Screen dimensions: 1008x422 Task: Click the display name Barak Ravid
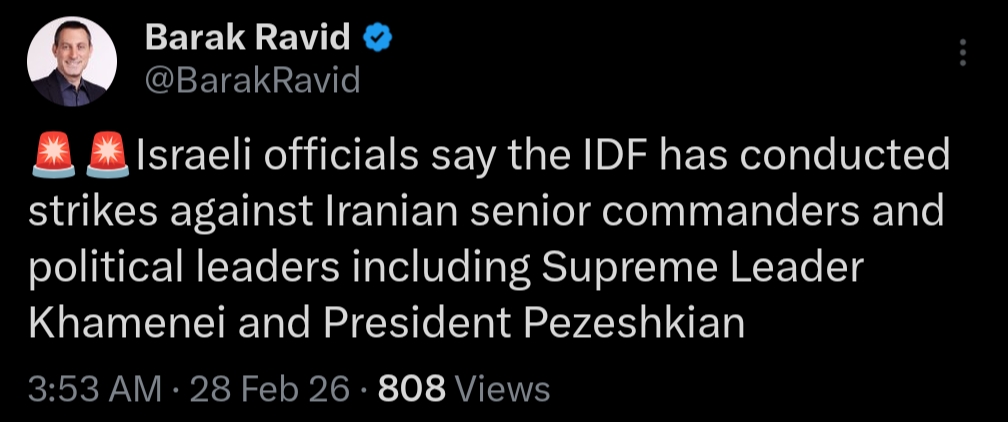[x=246, y=39]
